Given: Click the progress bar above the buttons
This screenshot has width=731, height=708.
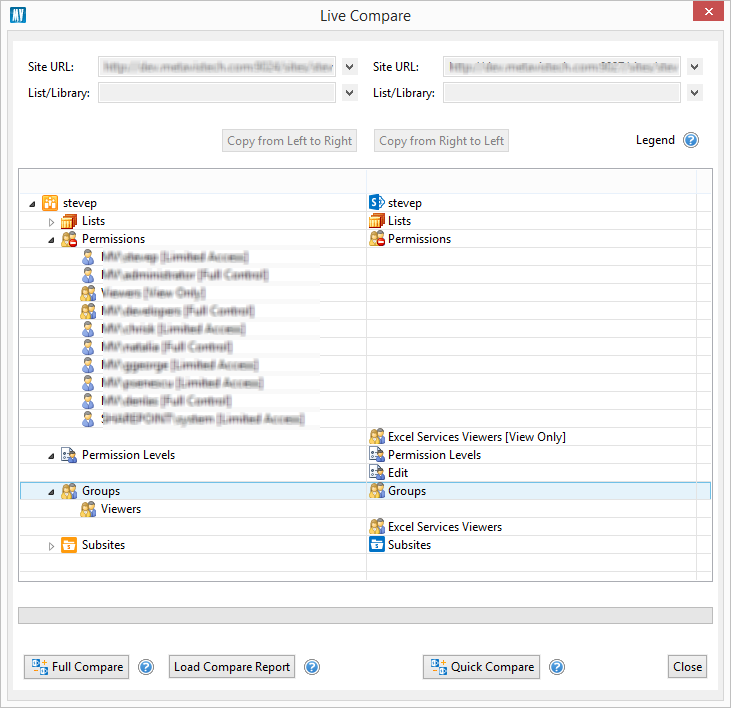Looking at the screenshot, I should click(x=366, y=615).
